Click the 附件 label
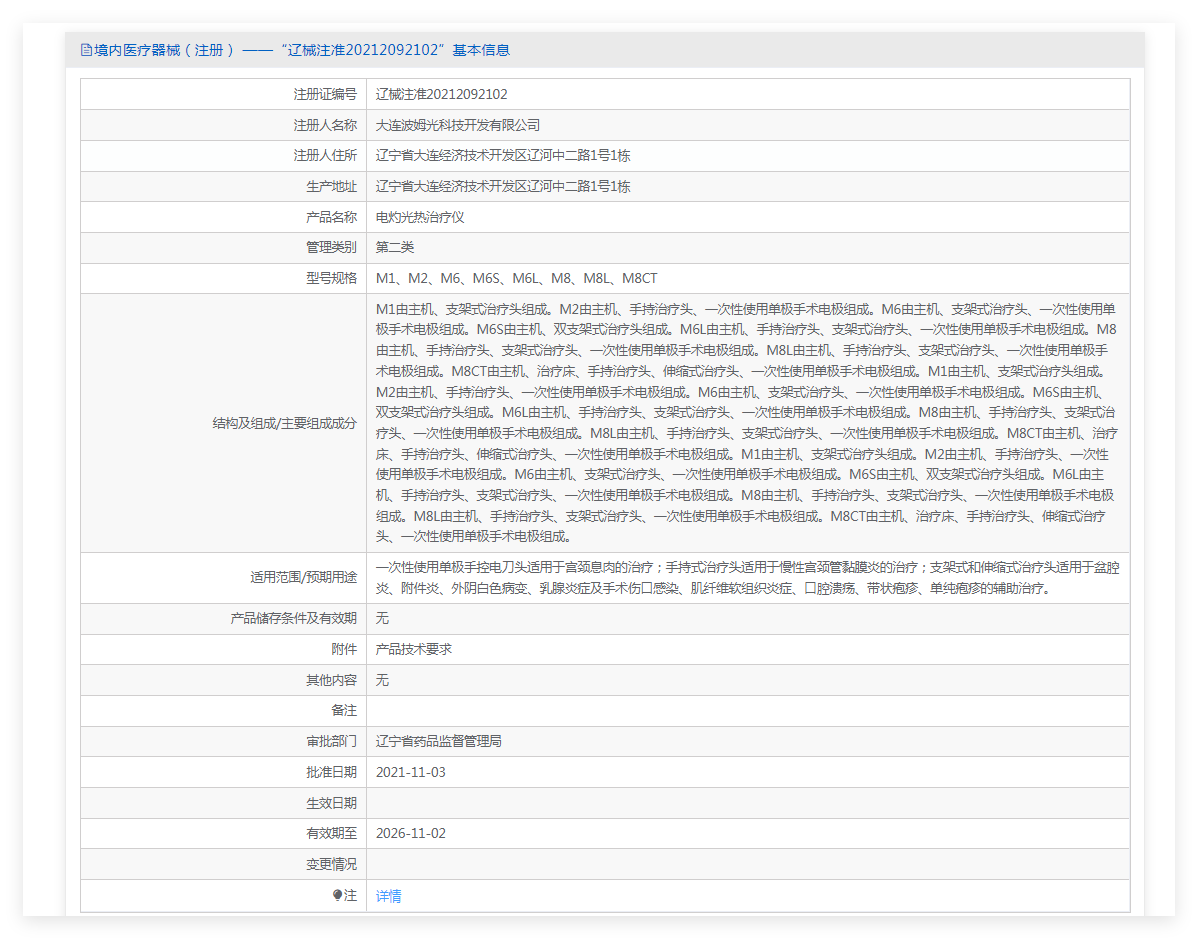Viewport: 1198px width, 939px height. click(x=344, y=649)
